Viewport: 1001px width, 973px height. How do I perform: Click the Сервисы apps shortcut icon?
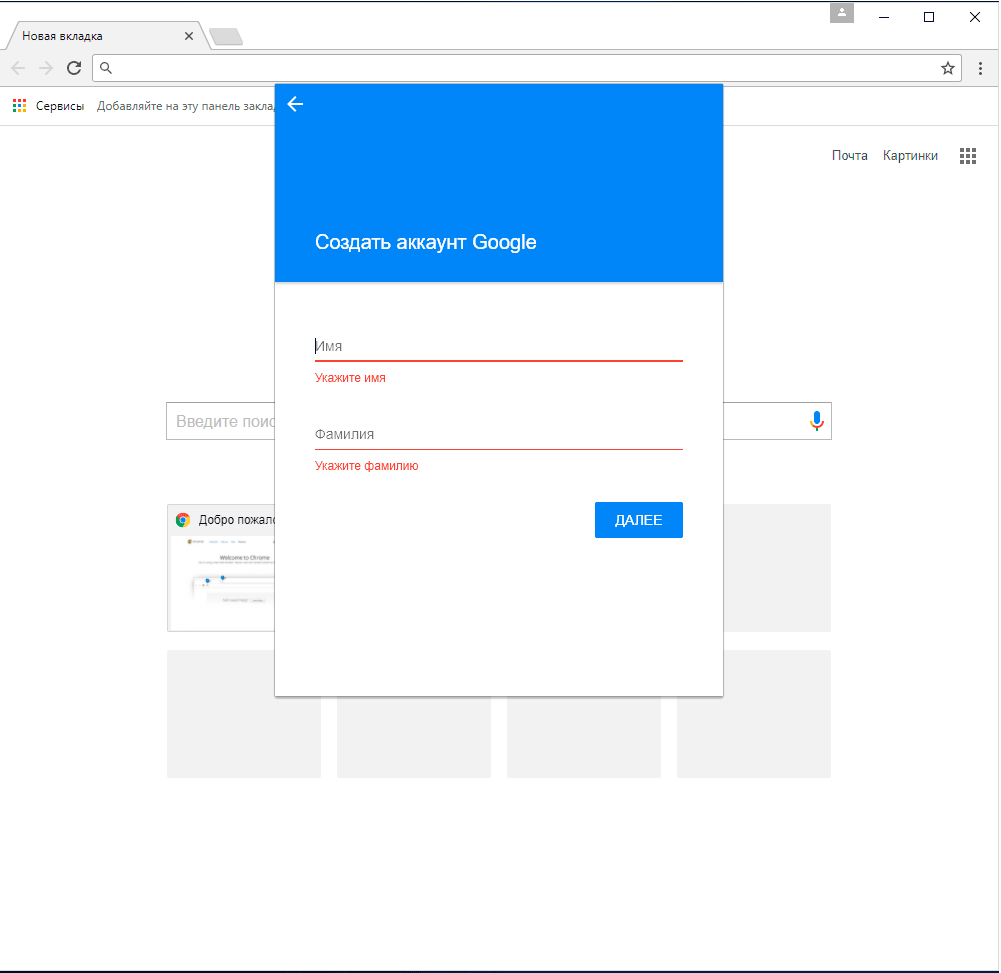click(19, 106)
